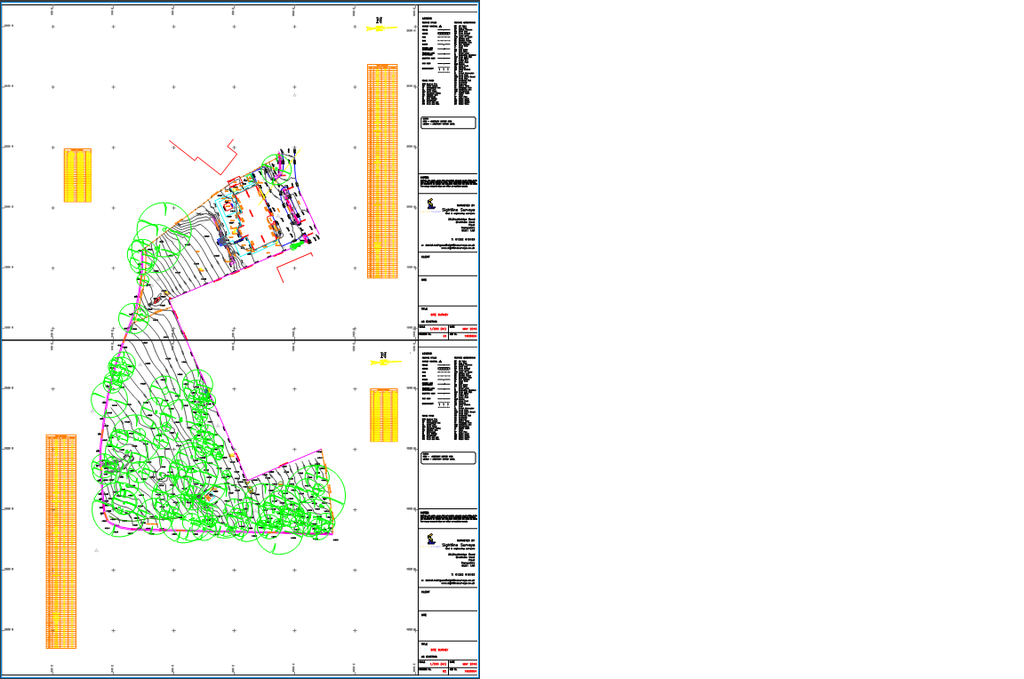Click the north arrow on the upper sheet
Screen dimensions: 1024x679
coord(381,24)
